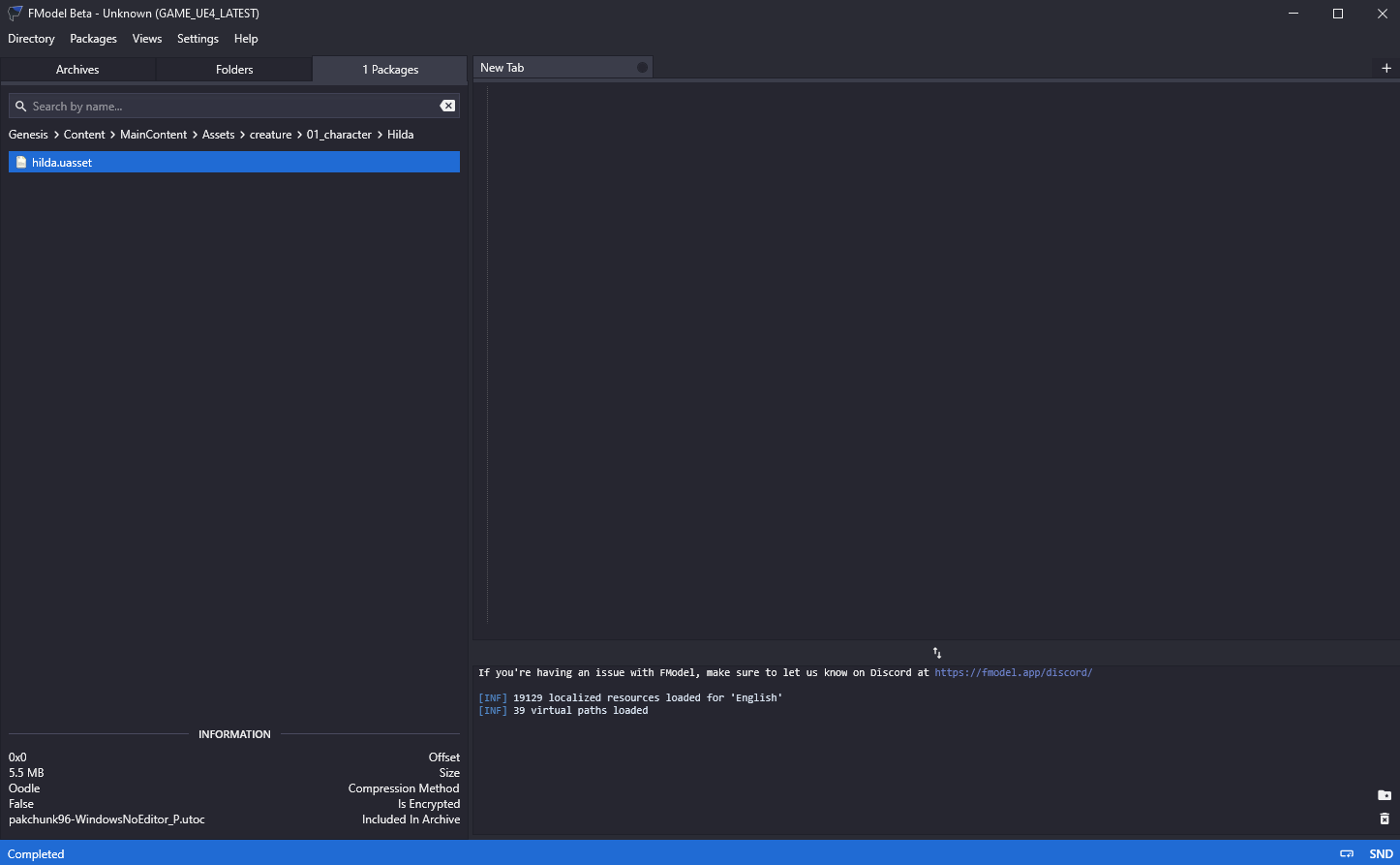Image resolution: width=1400 pixels, height=865 pixels.
Task: Click the False encryption value
Action: click(x=21, y=804)
